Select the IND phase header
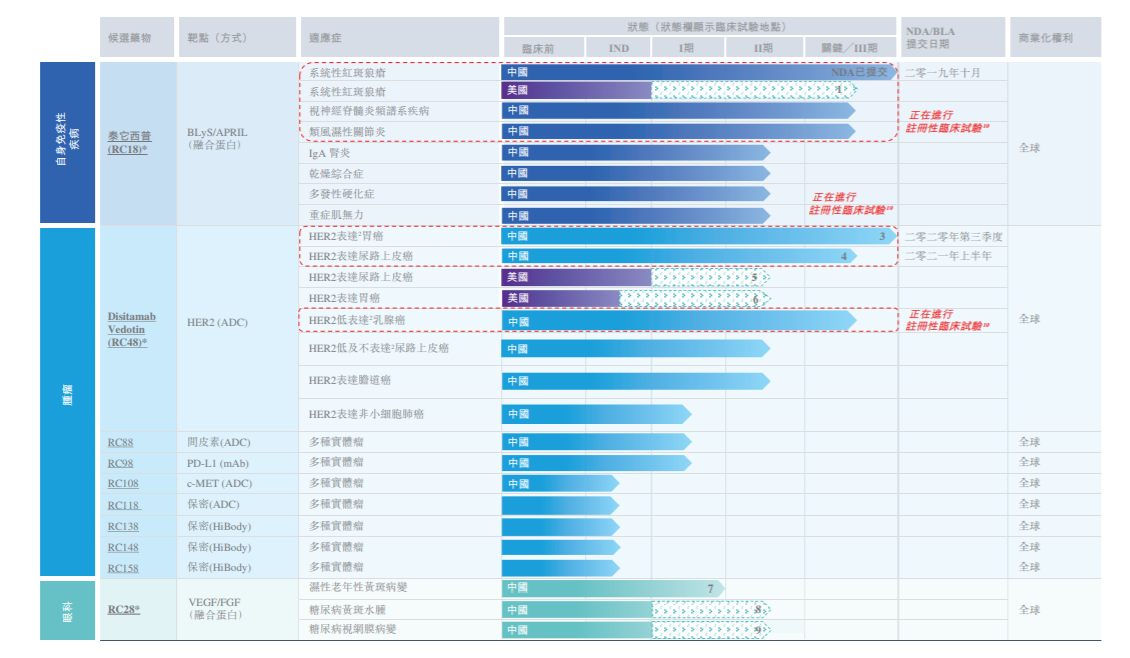The image size is (1130, 658). click(x=618, y=48)
